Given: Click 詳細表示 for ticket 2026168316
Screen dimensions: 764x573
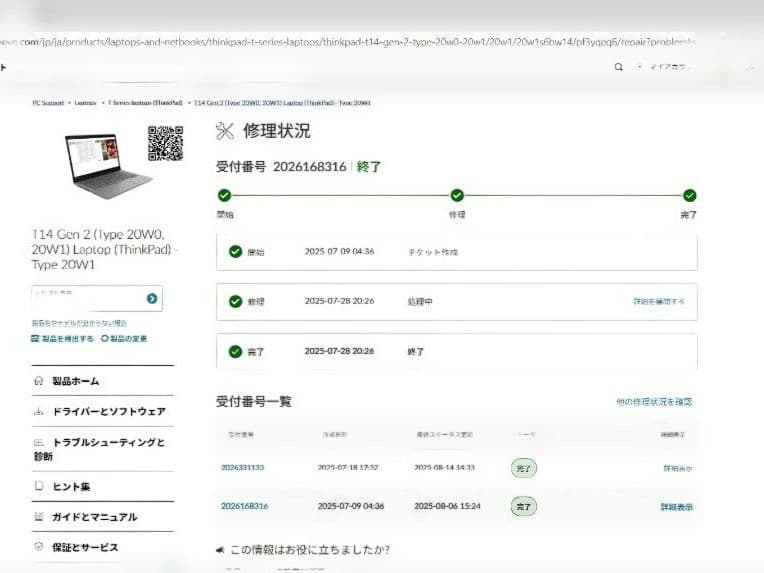Looking at the screenshot, I should coord(676,507).
